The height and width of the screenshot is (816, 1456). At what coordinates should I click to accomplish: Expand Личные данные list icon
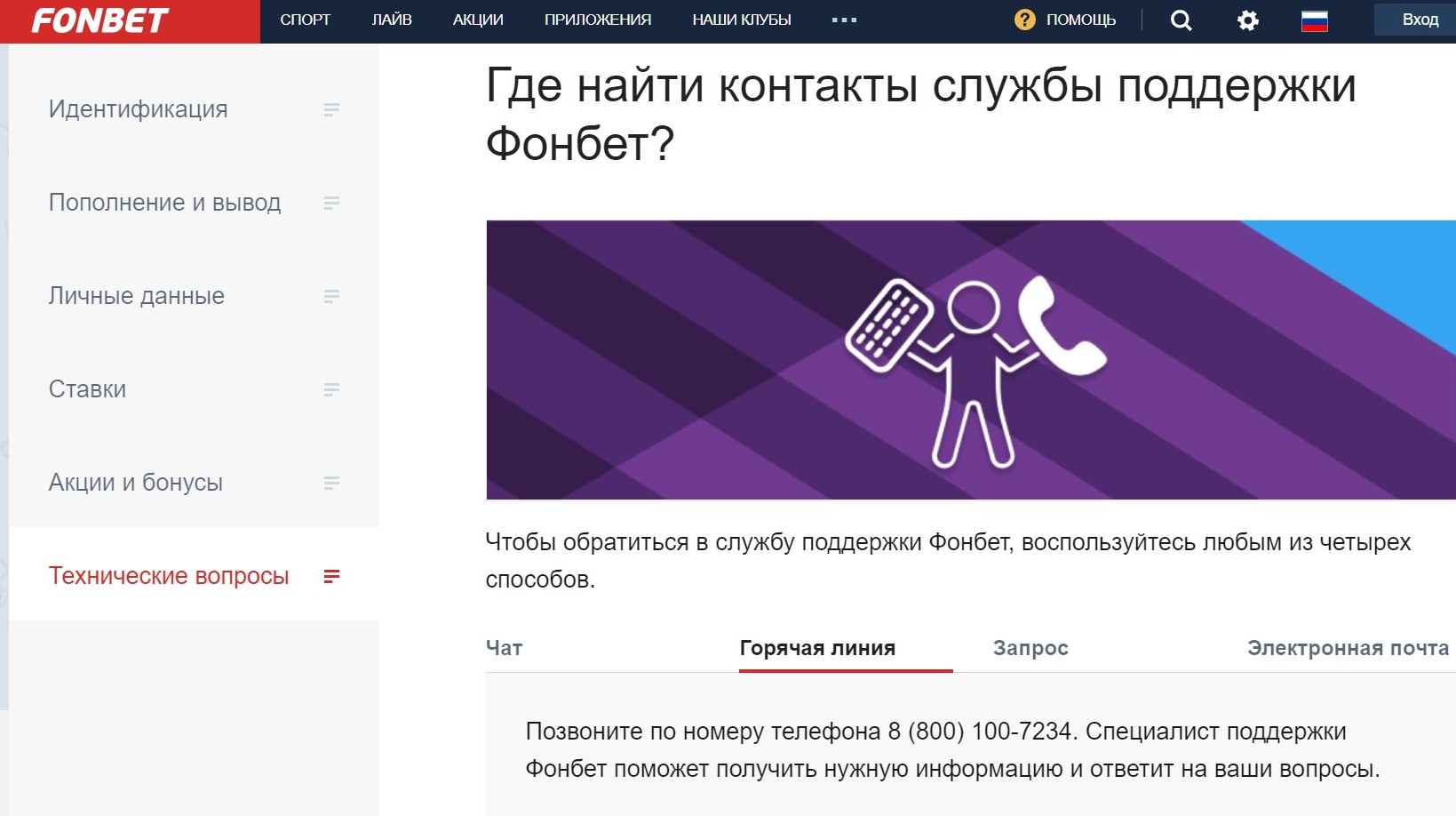point(331,296)
